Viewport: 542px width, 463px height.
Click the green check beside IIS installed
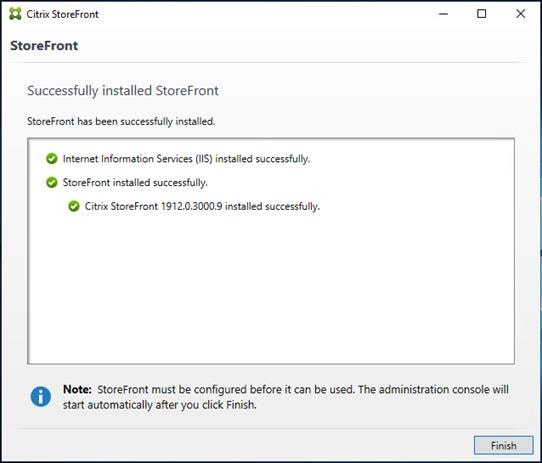pos(52,159)
